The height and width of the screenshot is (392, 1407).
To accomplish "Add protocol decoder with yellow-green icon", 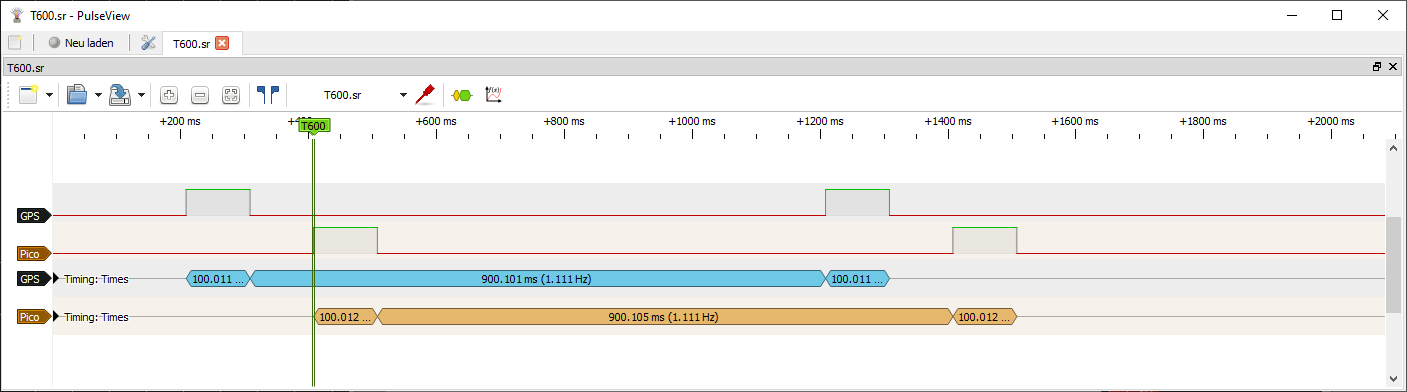I will tap(461, 95).
